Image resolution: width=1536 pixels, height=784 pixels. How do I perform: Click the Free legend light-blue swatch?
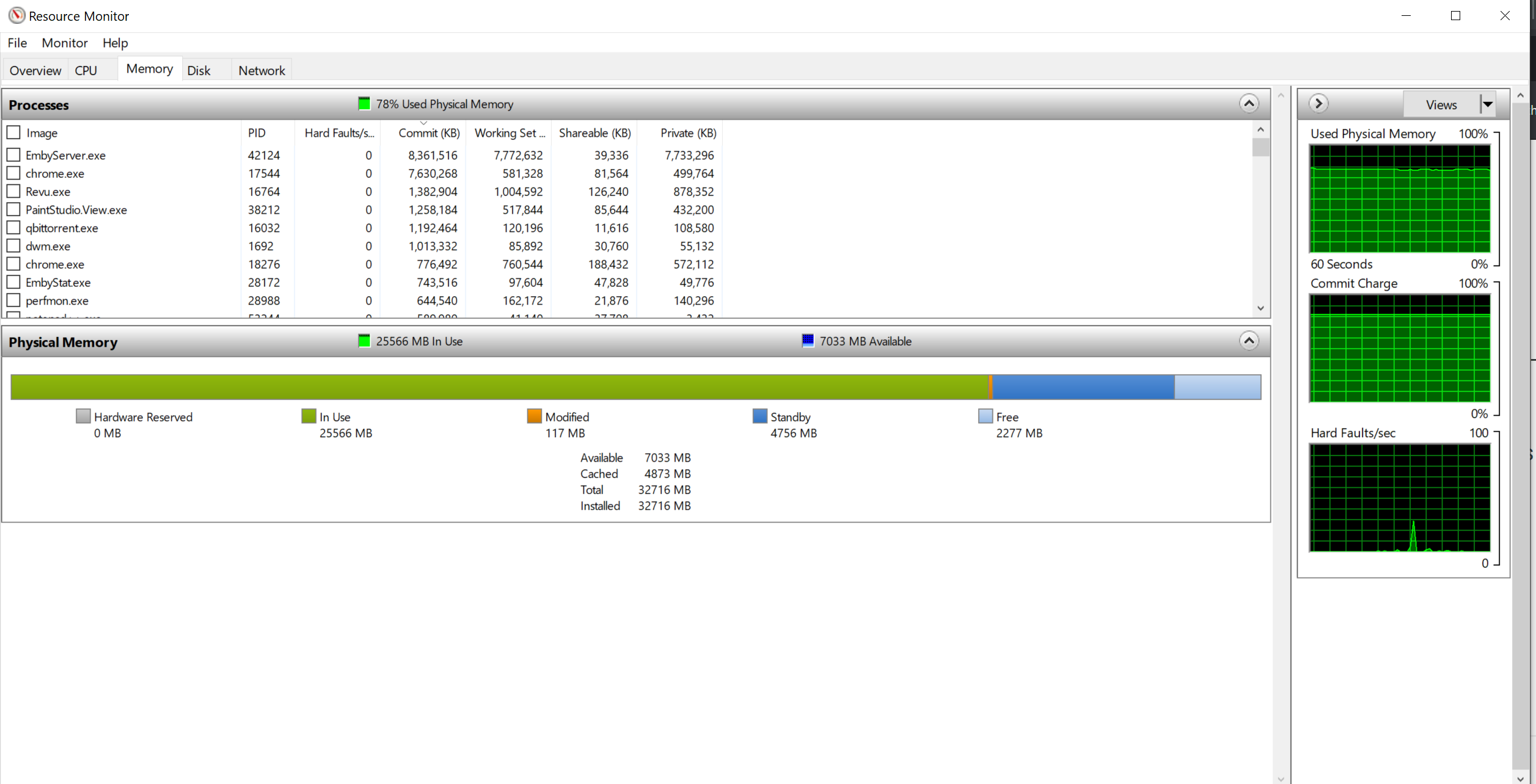point(985,416)
